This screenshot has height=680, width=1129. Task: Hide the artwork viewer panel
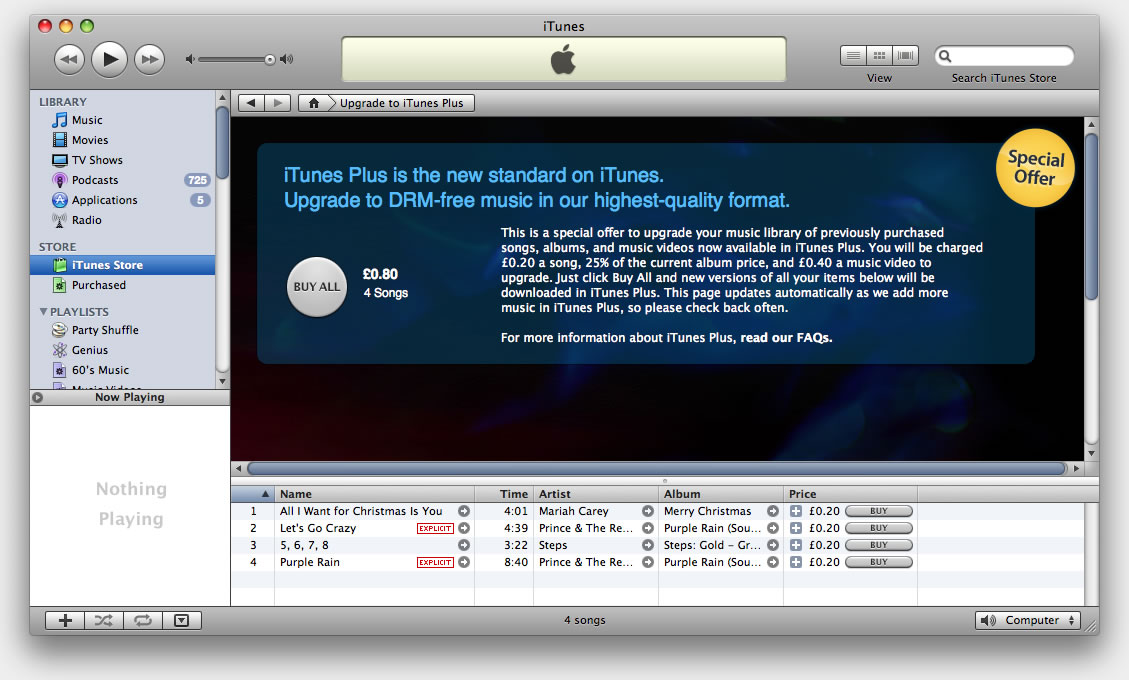[x=181, y=620]
